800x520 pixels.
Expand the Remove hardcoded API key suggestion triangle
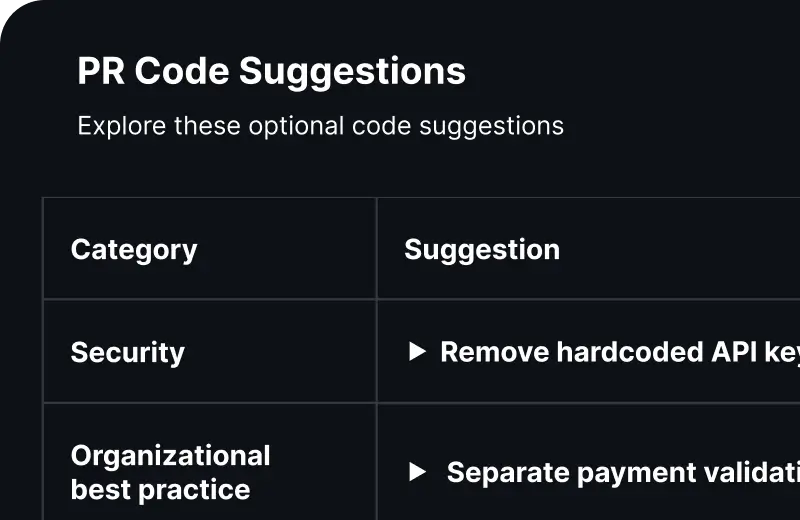418,352
